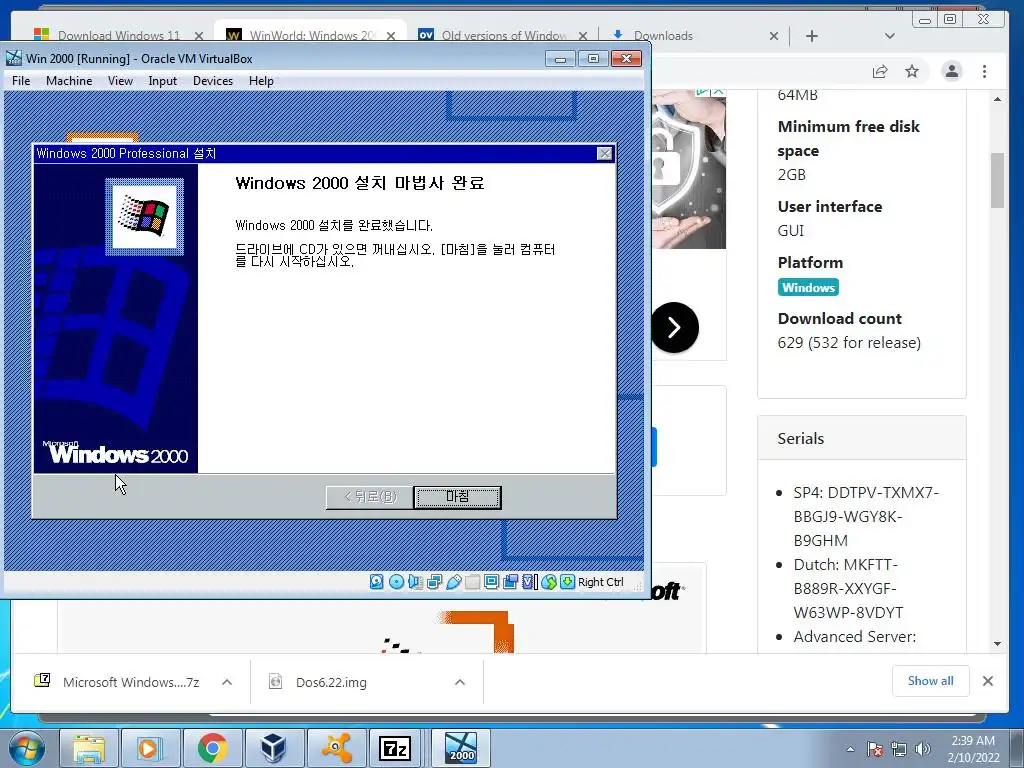Click the 뒤로(B) back button
1024x768 pixels.
[x=370, y=497]
